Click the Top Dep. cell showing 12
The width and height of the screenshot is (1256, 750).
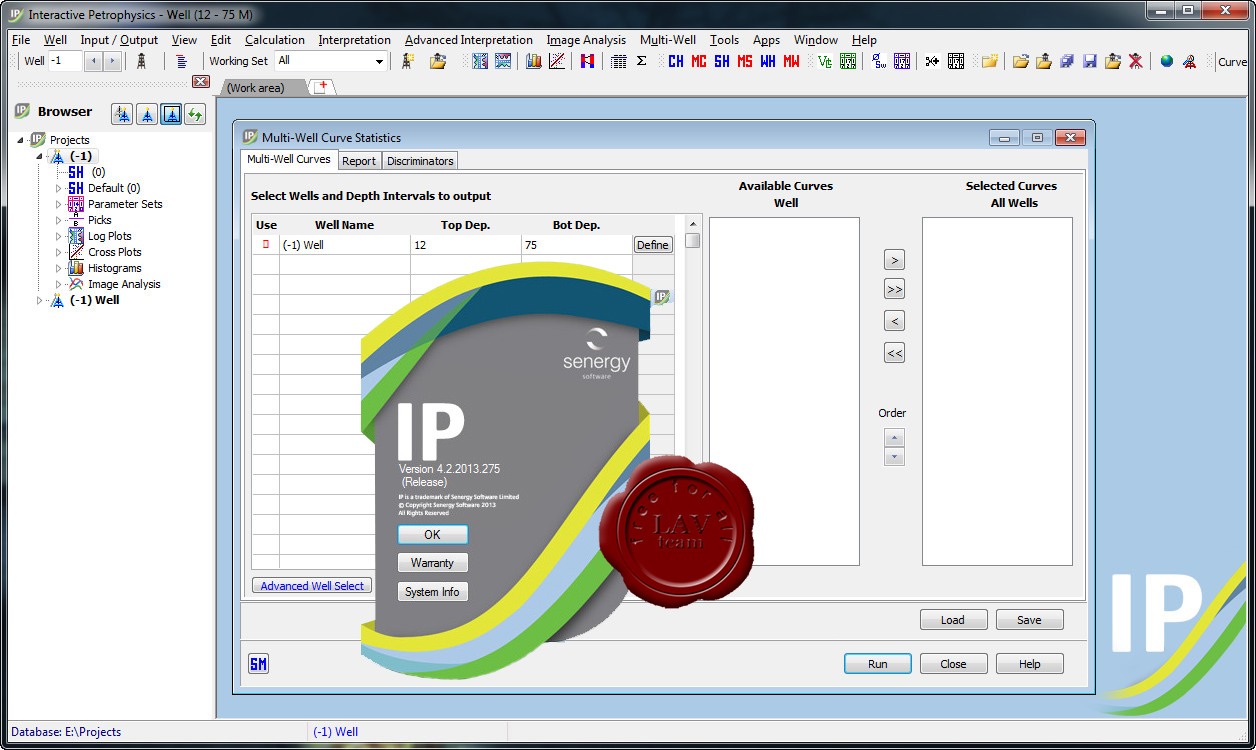click(x=465, y=245)
